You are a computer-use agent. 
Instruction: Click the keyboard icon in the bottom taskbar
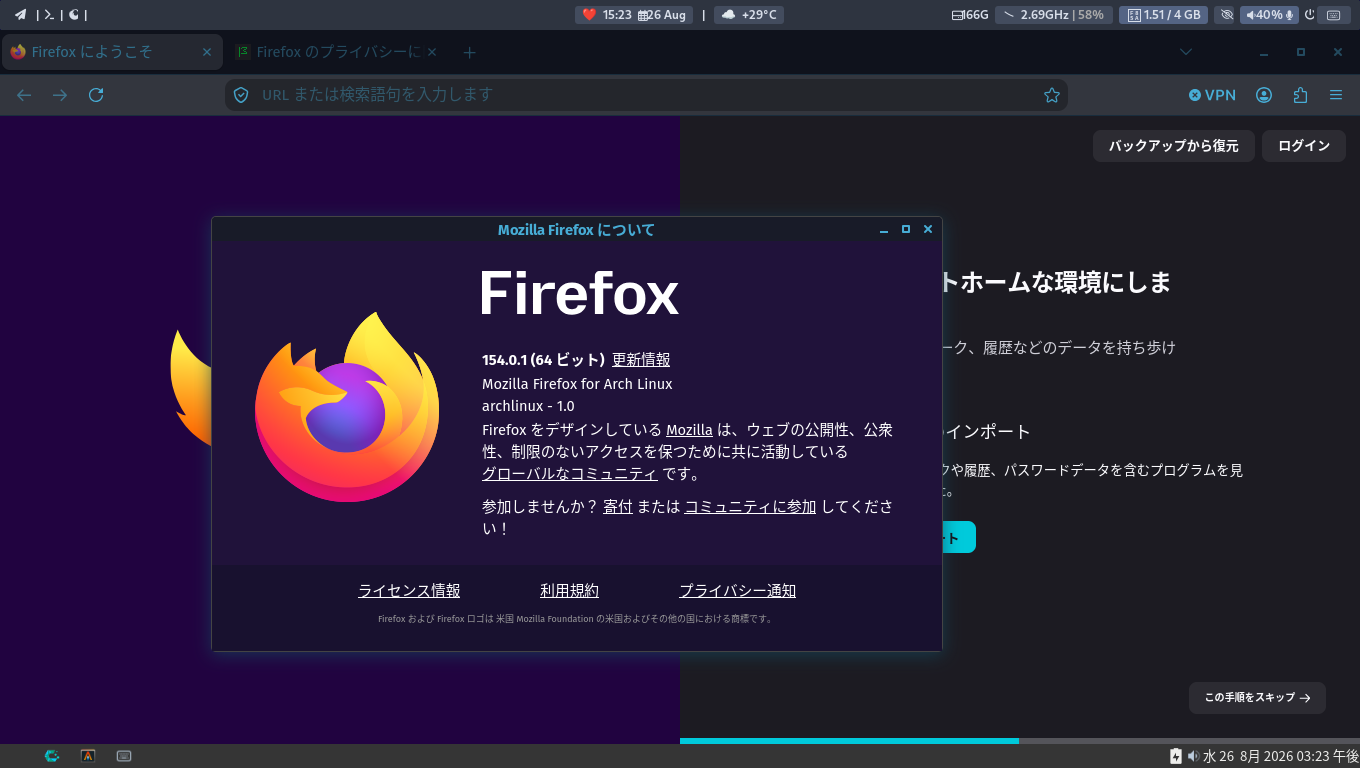pyautogui.click(x=124, y=756)
